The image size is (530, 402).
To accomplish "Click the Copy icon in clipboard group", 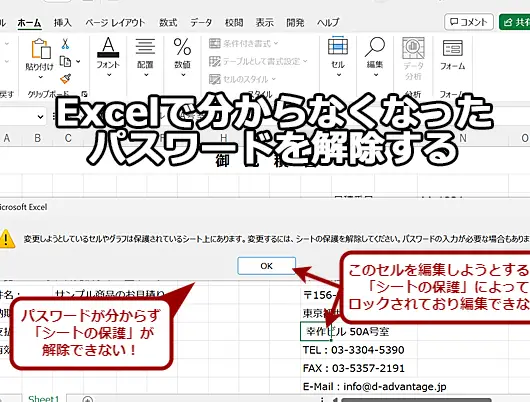I will 65,62.
